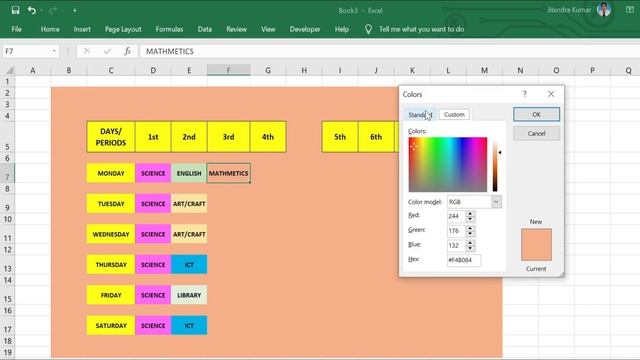Increase Red value with up spinner
Image resolution: width=640 pixels, height=360 pixels.
(470, 213)
